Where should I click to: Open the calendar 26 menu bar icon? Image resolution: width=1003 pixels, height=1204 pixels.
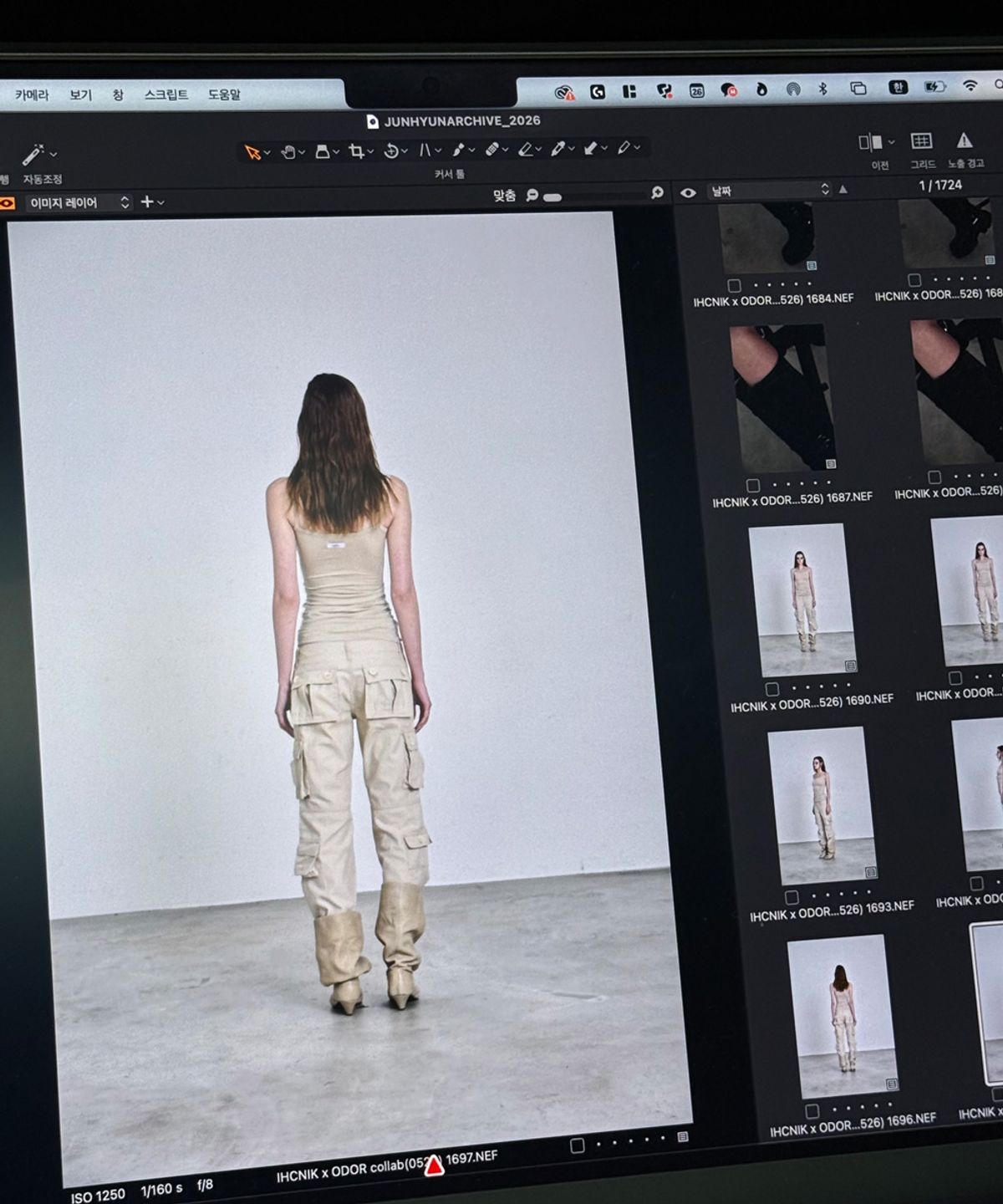[696, 90]
